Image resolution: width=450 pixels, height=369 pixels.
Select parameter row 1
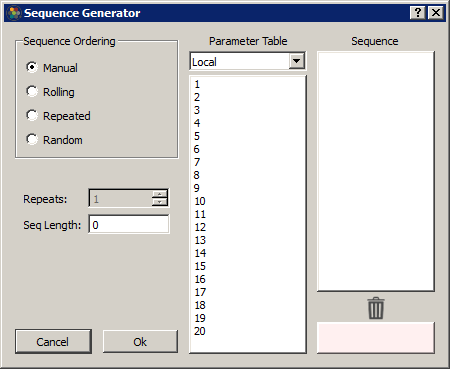tap(247, 84)
